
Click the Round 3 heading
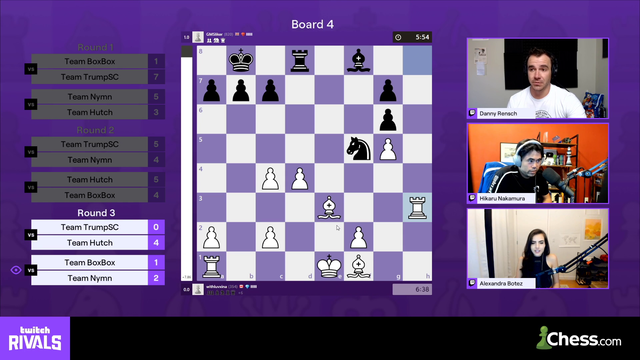pyautogui.click(x=96, y=213)
